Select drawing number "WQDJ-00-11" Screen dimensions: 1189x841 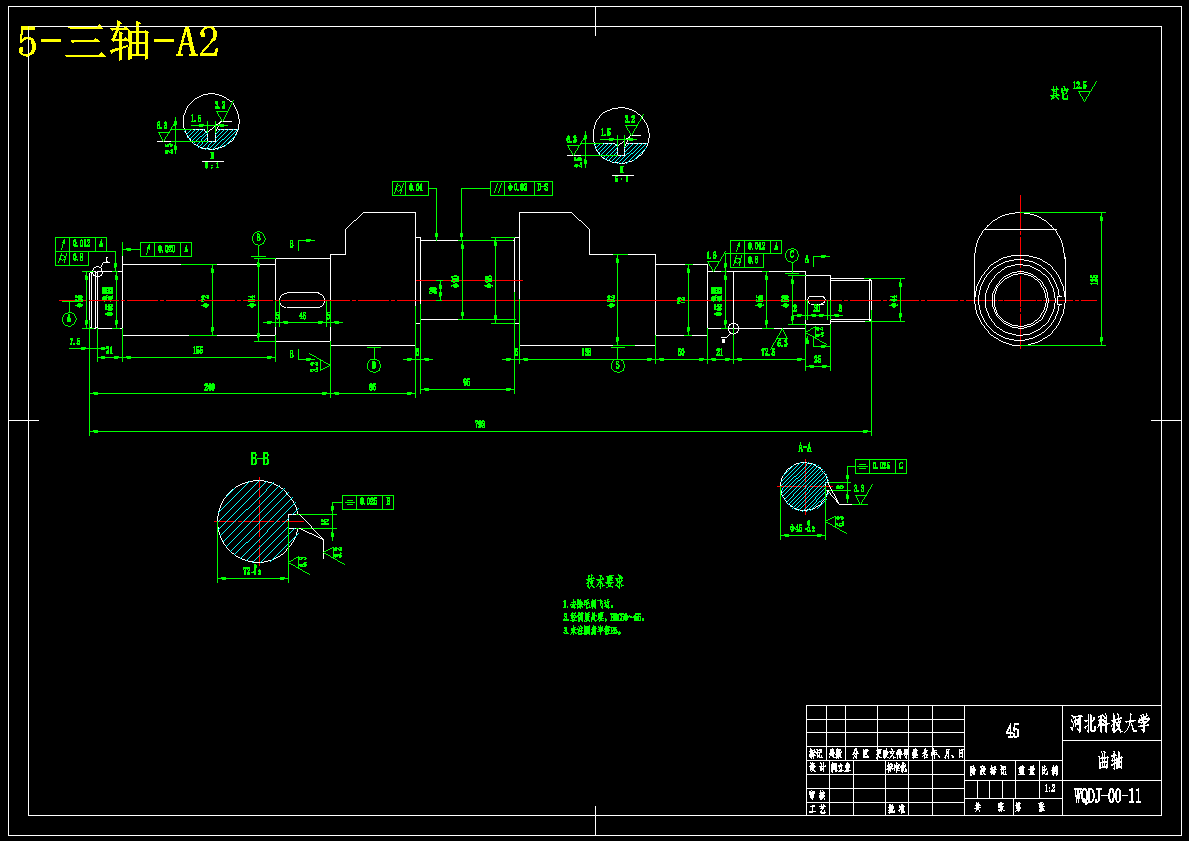1108,795
